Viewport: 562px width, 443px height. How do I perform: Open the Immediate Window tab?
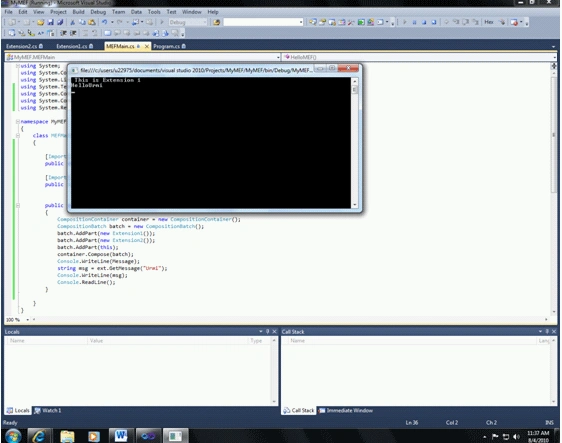click(346, 410)
